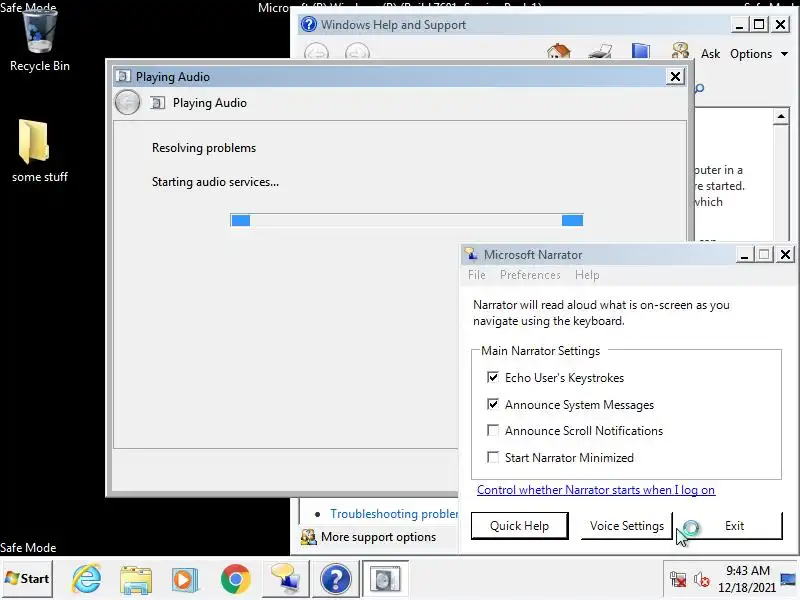Click the Ask person icon in Help toolbar

(680, 51)
